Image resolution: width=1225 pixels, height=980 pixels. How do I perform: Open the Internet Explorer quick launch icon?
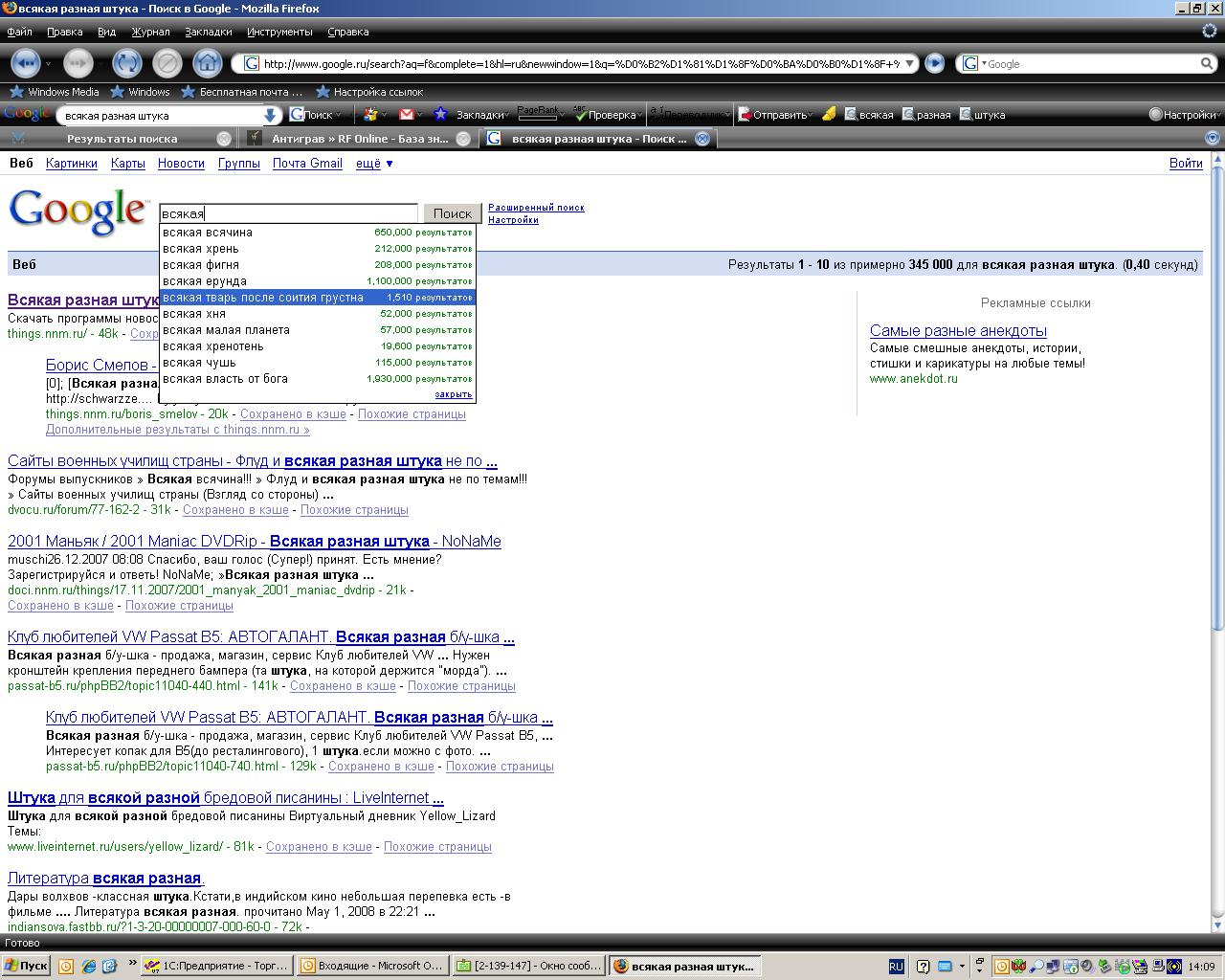pyautogui.click(x=89, y=966)
